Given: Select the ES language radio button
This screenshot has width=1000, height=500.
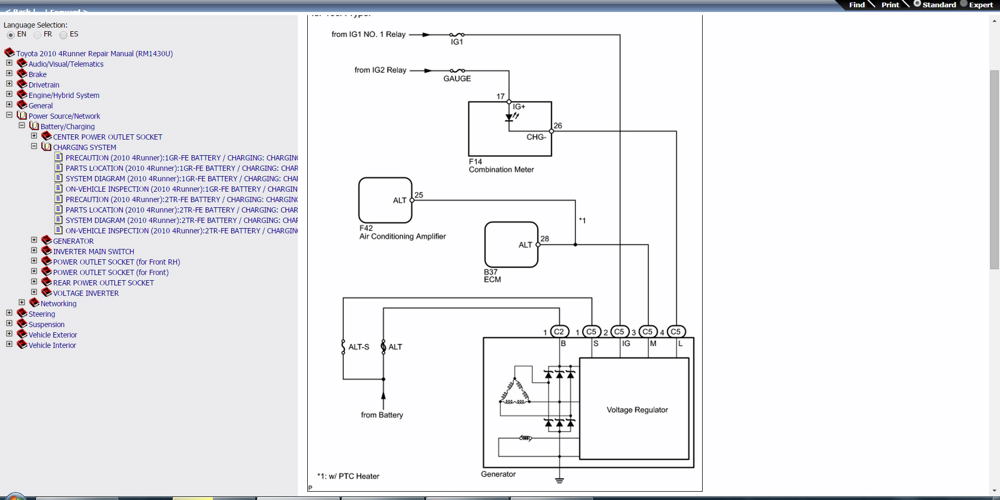Looking at the screenshot, I should 63,34.
